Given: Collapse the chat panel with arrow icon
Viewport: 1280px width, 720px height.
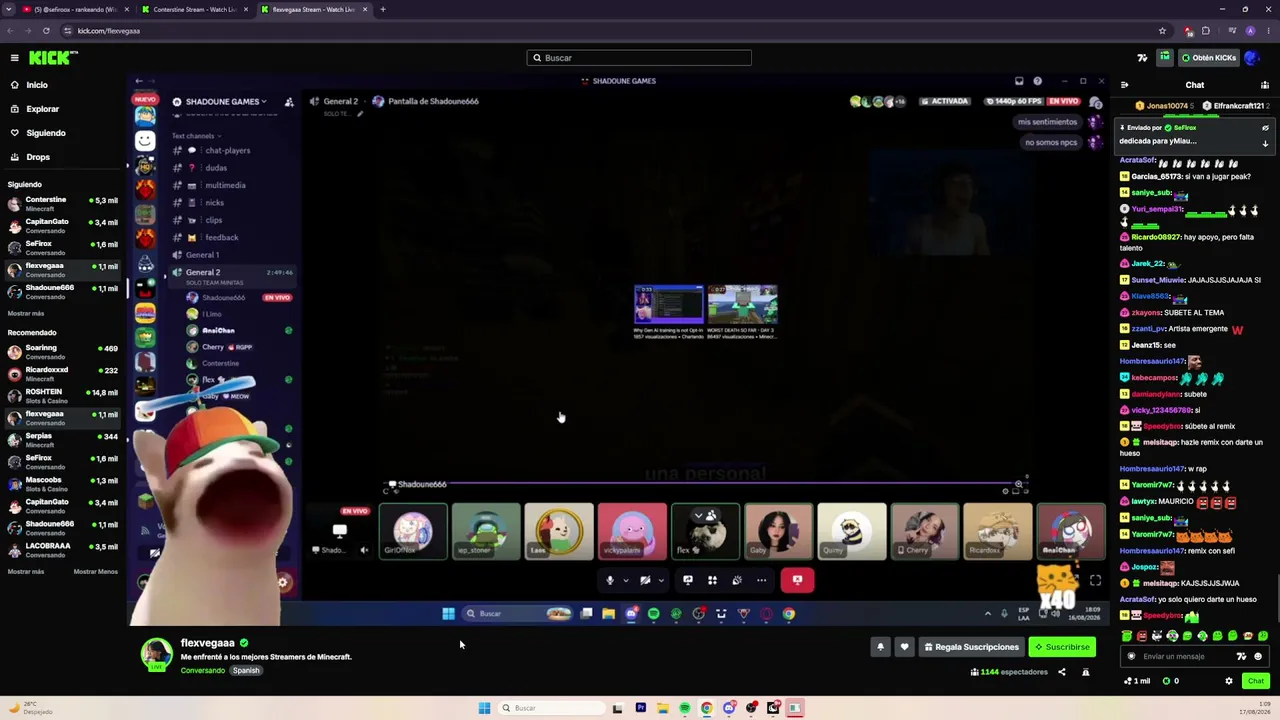Looking at the screenshot, I should pos(1125,85).
